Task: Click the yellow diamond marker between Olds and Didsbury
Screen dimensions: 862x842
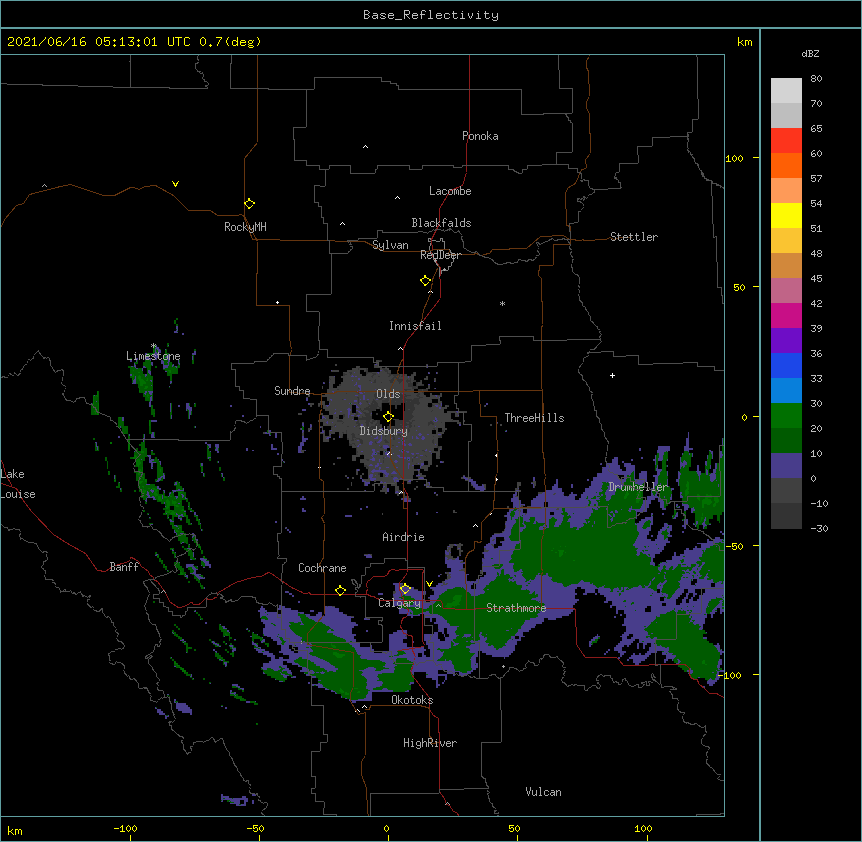Action: (388, 417)
